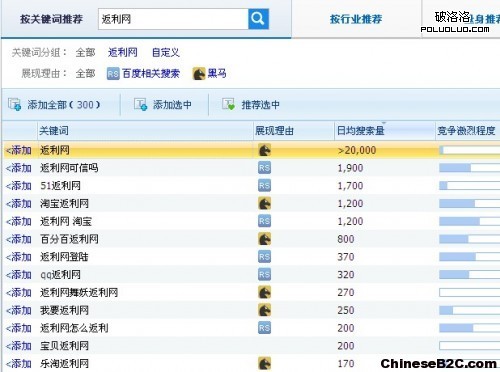Click the 1,900 search volume value

click(x=350, y=168)
